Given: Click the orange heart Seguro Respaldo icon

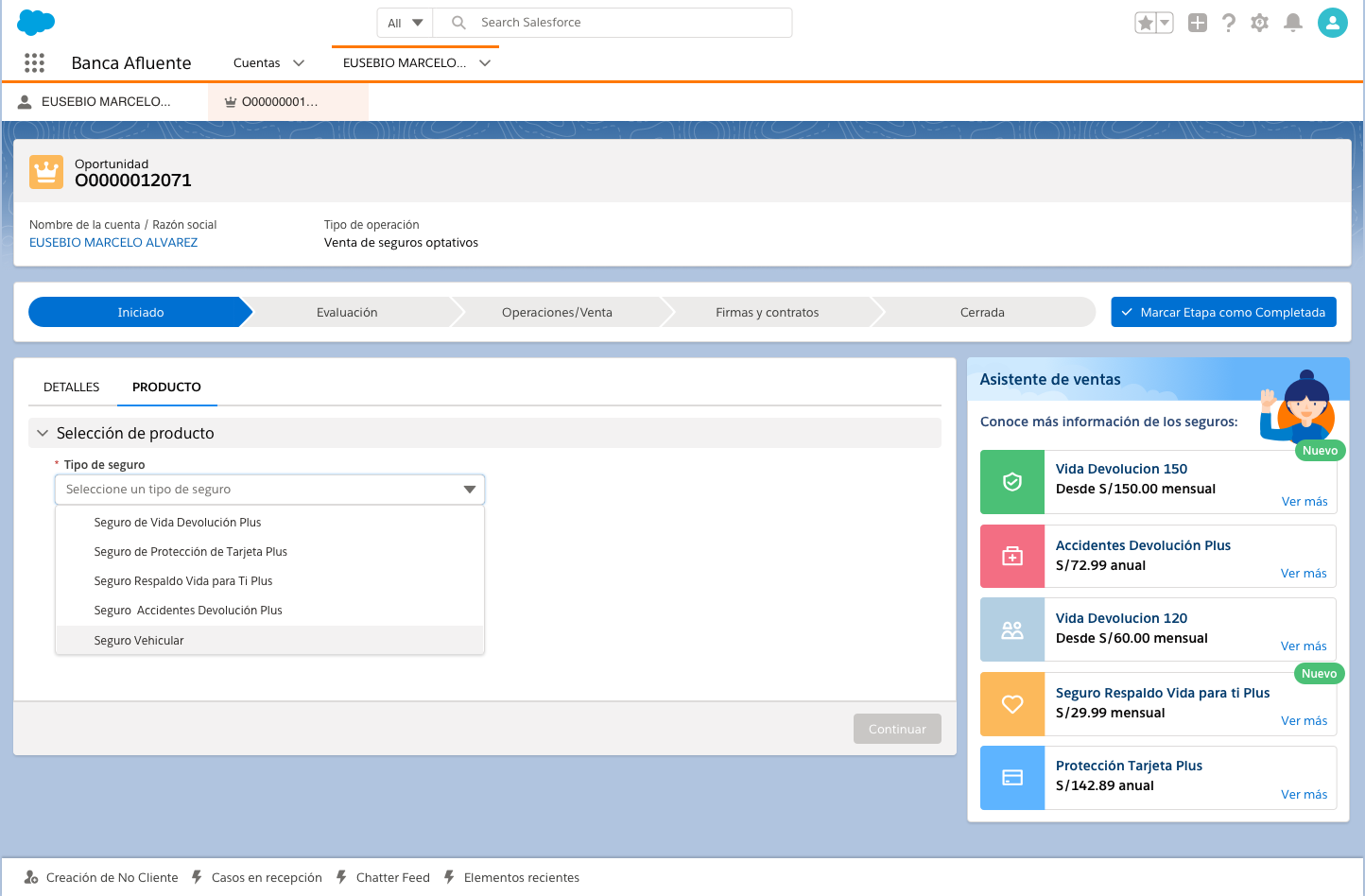Looking at the screenshot, I should coord(1012,704).
